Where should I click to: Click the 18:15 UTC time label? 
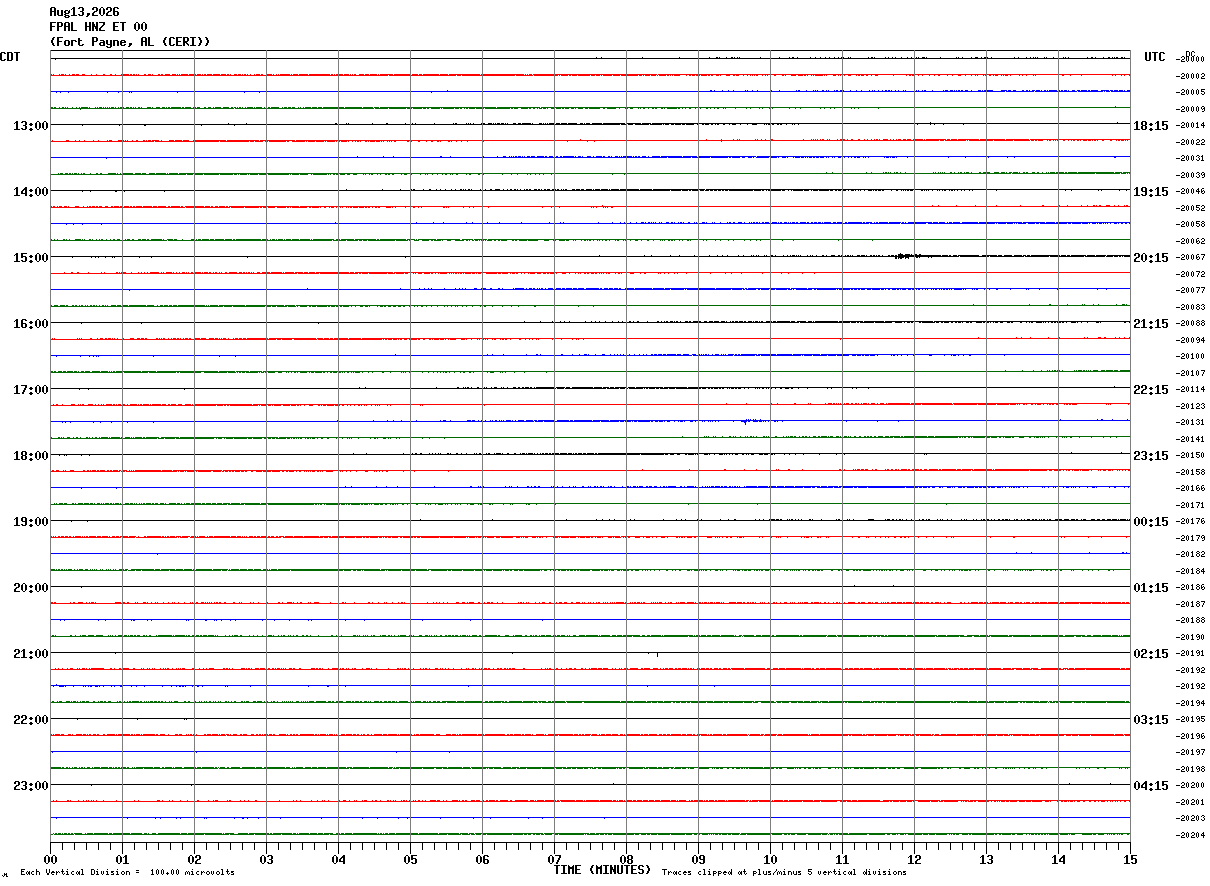click(x=1150, y=126)
